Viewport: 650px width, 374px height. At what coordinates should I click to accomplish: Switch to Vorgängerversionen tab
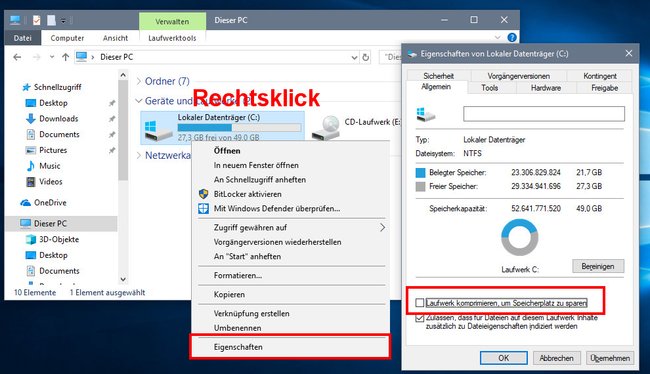click(x=519, y=75)
